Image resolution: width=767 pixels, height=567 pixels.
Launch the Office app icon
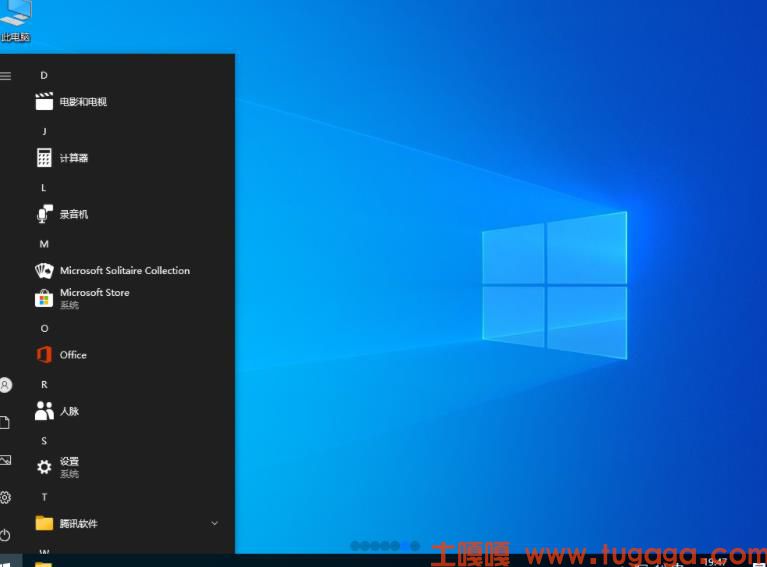coord(44,355)
